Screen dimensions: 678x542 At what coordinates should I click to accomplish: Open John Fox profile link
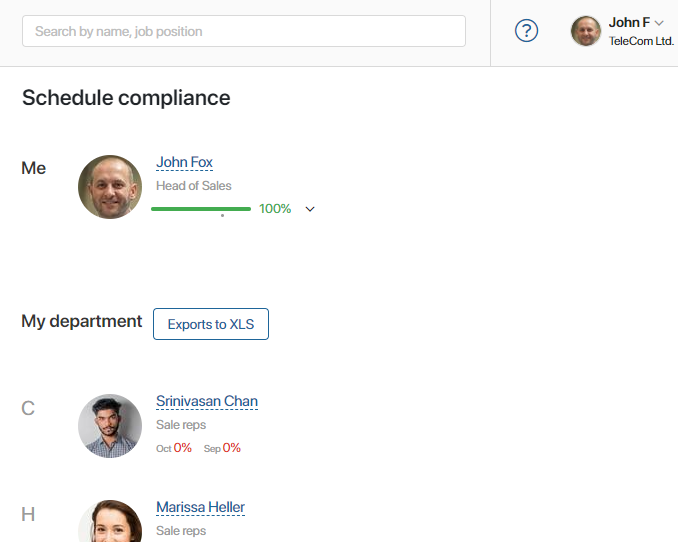tap(184, 162)
